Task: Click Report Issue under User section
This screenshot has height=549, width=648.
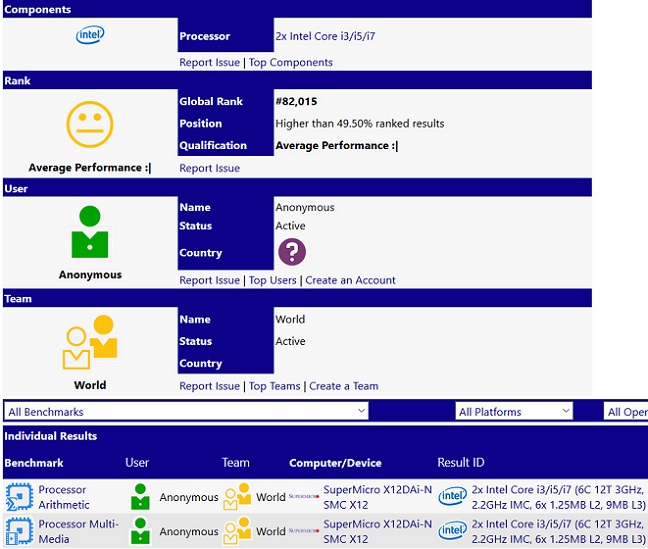Action: point(210,280)
